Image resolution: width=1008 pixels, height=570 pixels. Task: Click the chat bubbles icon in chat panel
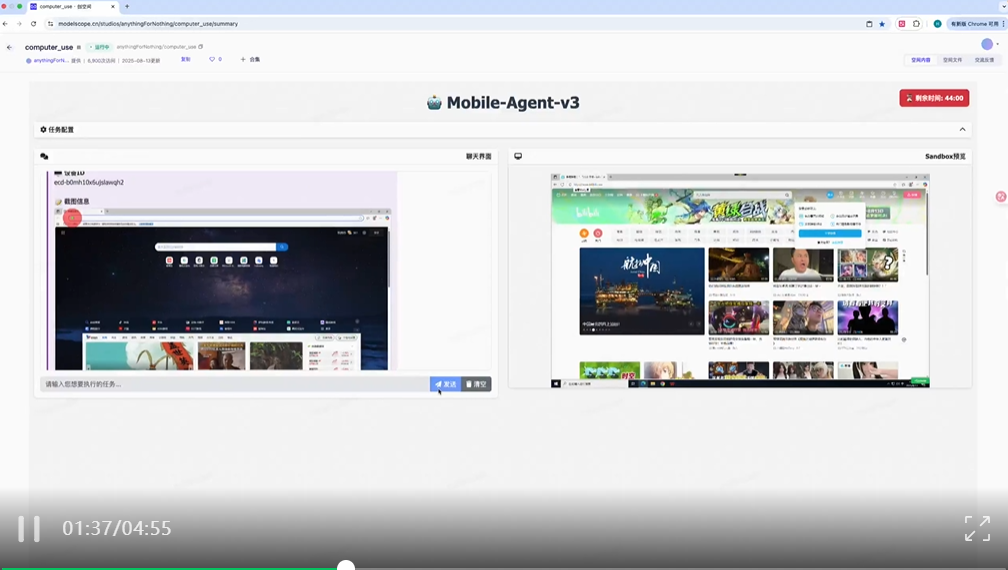point(44,156)
